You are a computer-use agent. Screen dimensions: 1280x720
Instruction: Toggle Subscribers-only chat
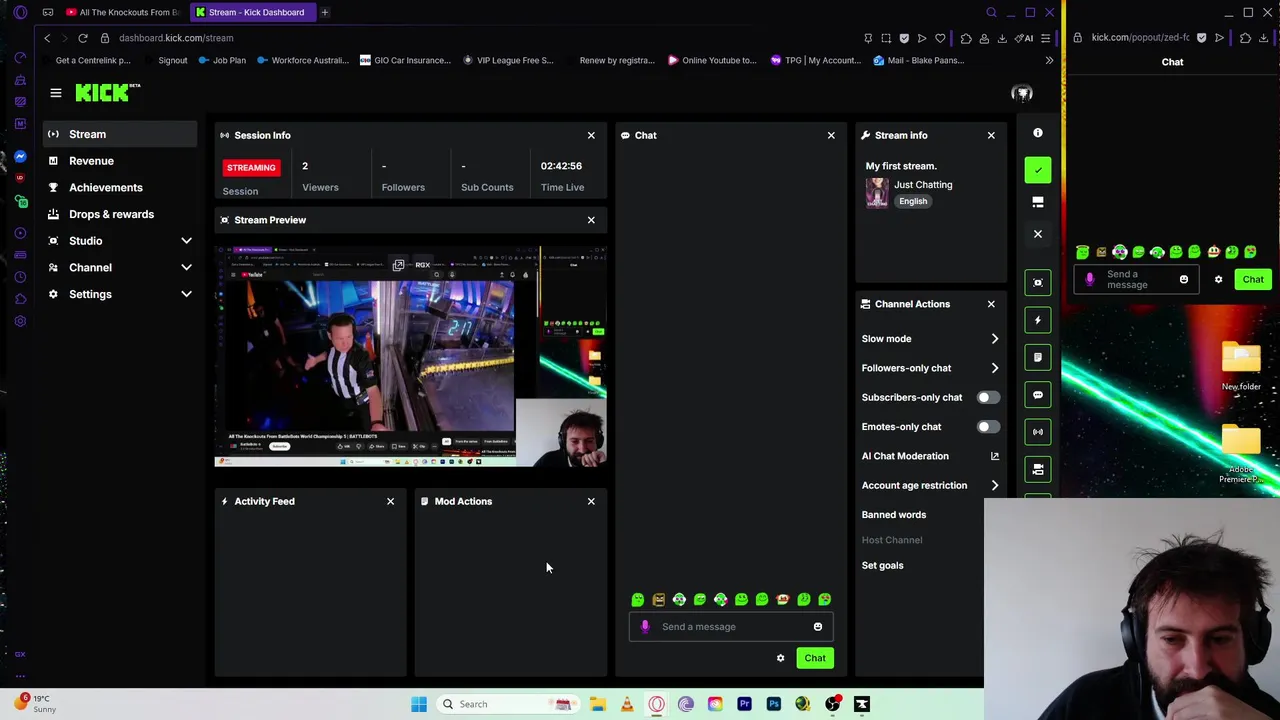click(988, 397)
